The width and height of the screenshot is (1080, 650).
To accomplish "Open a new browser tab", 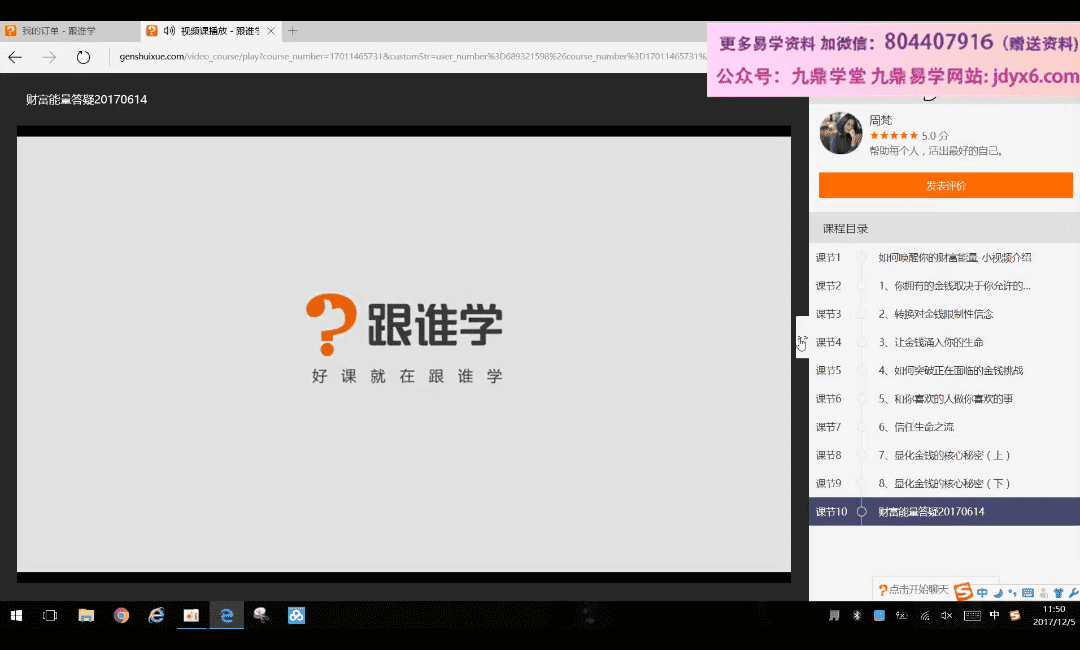I will pyautogui.click(x=293, y=31).
